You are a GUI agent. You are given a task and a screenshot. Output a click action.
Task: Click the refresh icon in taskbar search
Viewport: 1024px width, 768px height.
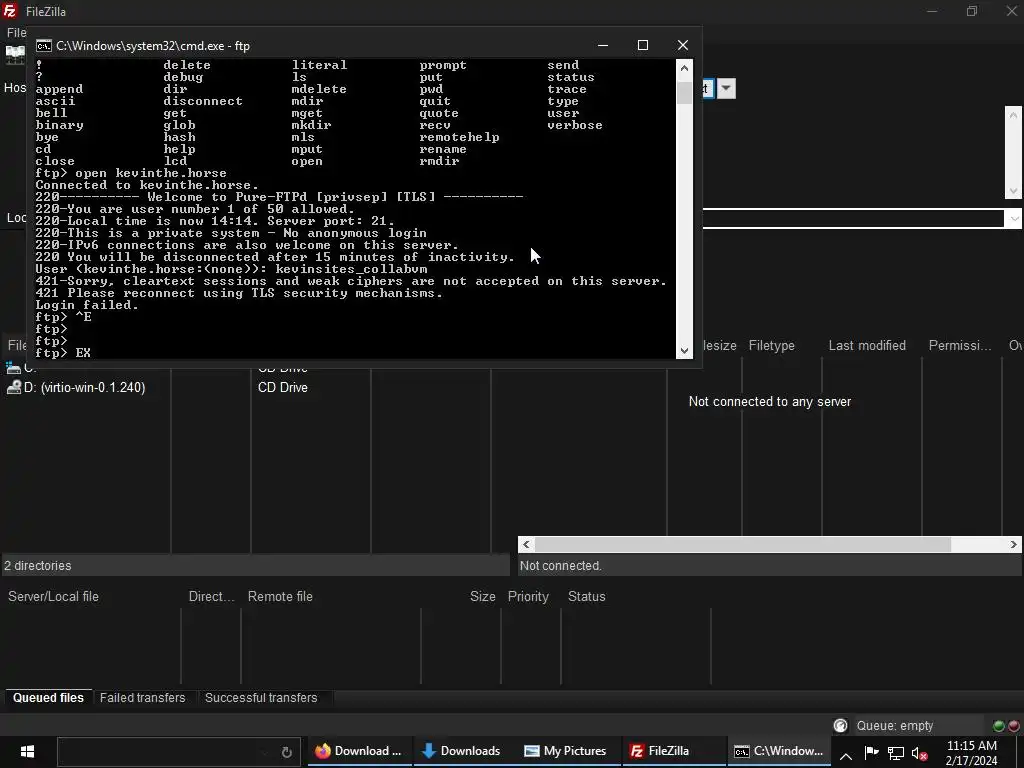[286, 752]
